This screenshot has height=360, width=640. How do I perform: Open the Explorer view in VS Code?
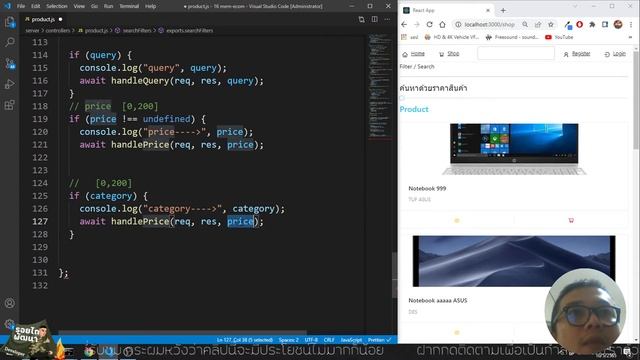tap(10, 22)
